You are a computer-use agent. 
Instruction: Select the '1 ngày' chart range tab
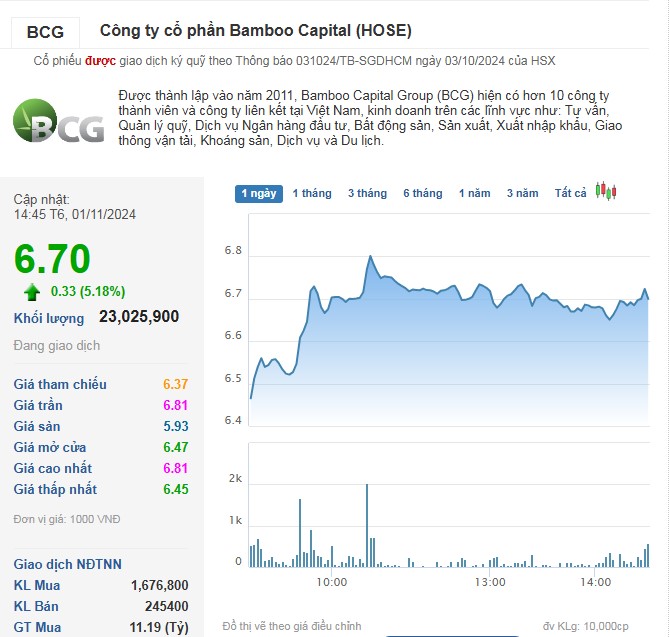(x=259, y=193)
